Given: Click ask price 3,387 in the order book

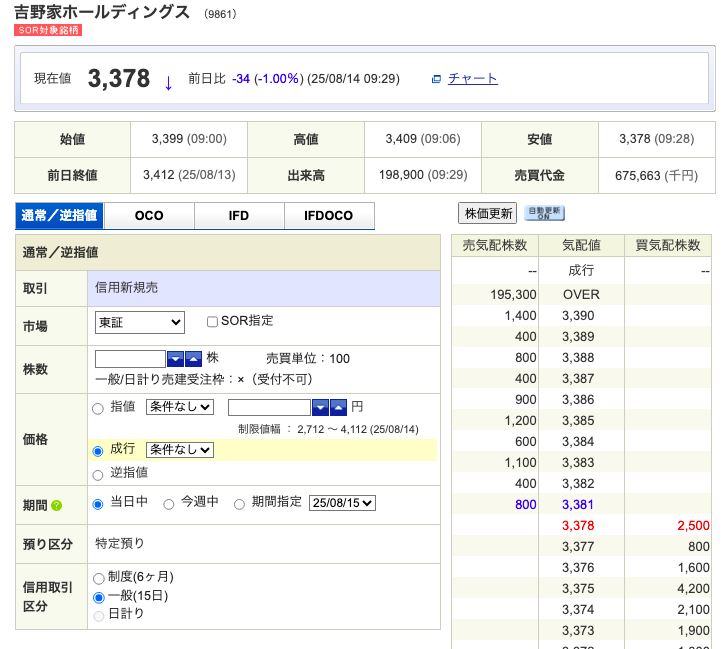Looking at the screenshot, I should point(578,379).
